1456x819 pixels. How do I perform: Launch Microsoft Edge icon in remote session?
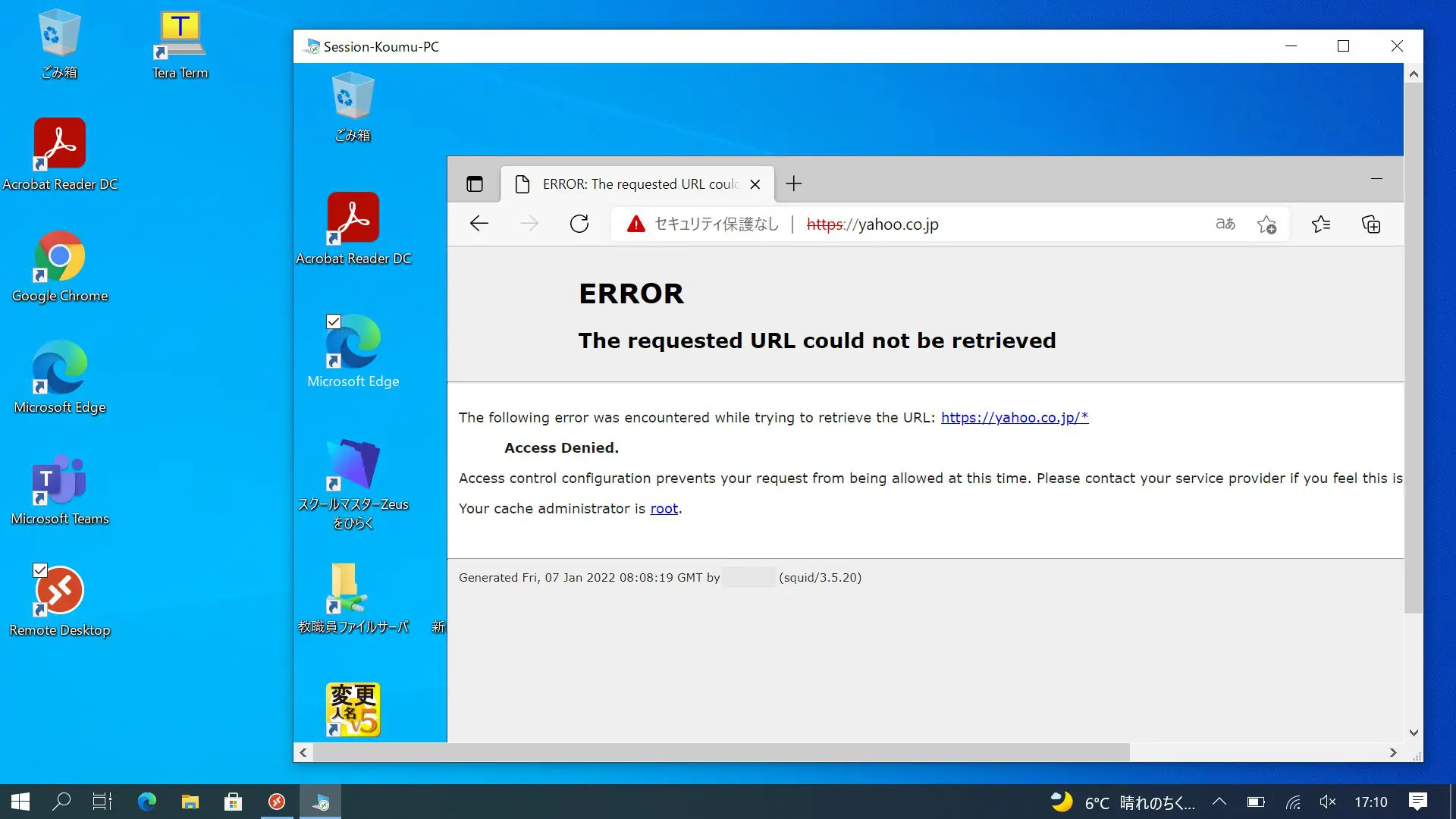coord(353,351)
